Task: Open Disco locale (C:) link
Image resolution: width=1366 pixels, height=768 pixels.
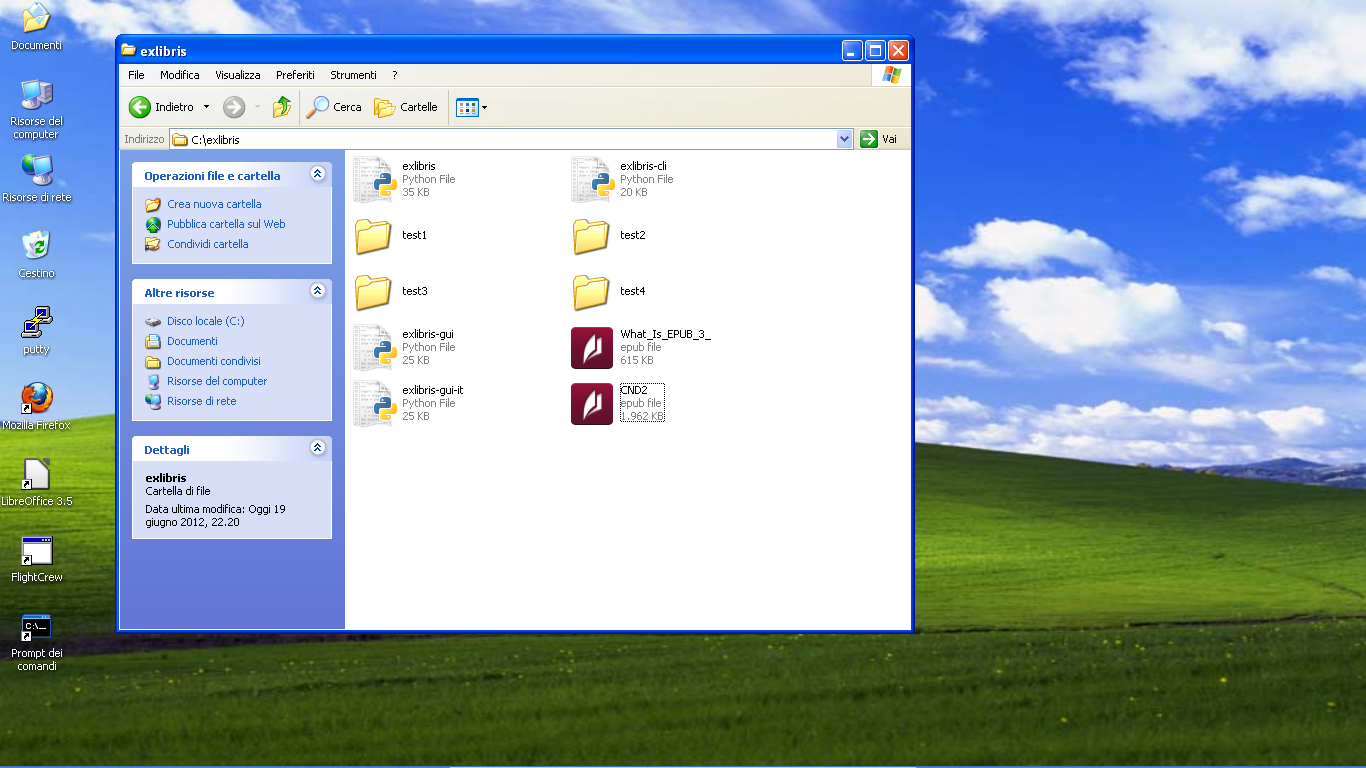Action: (x=206, y=321)
